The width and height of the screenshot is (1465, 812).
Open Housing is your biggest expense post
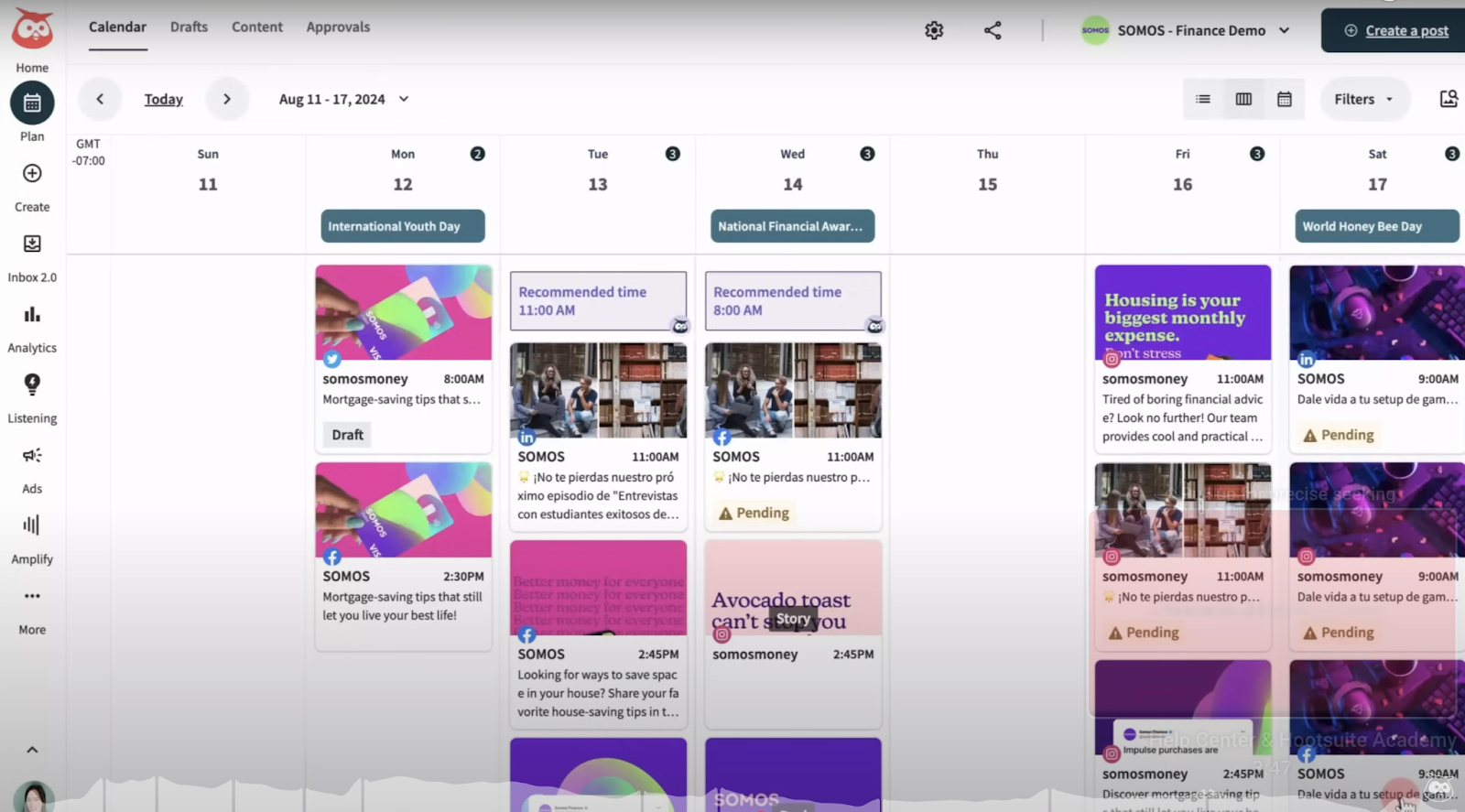click(x=1183, y=359)
